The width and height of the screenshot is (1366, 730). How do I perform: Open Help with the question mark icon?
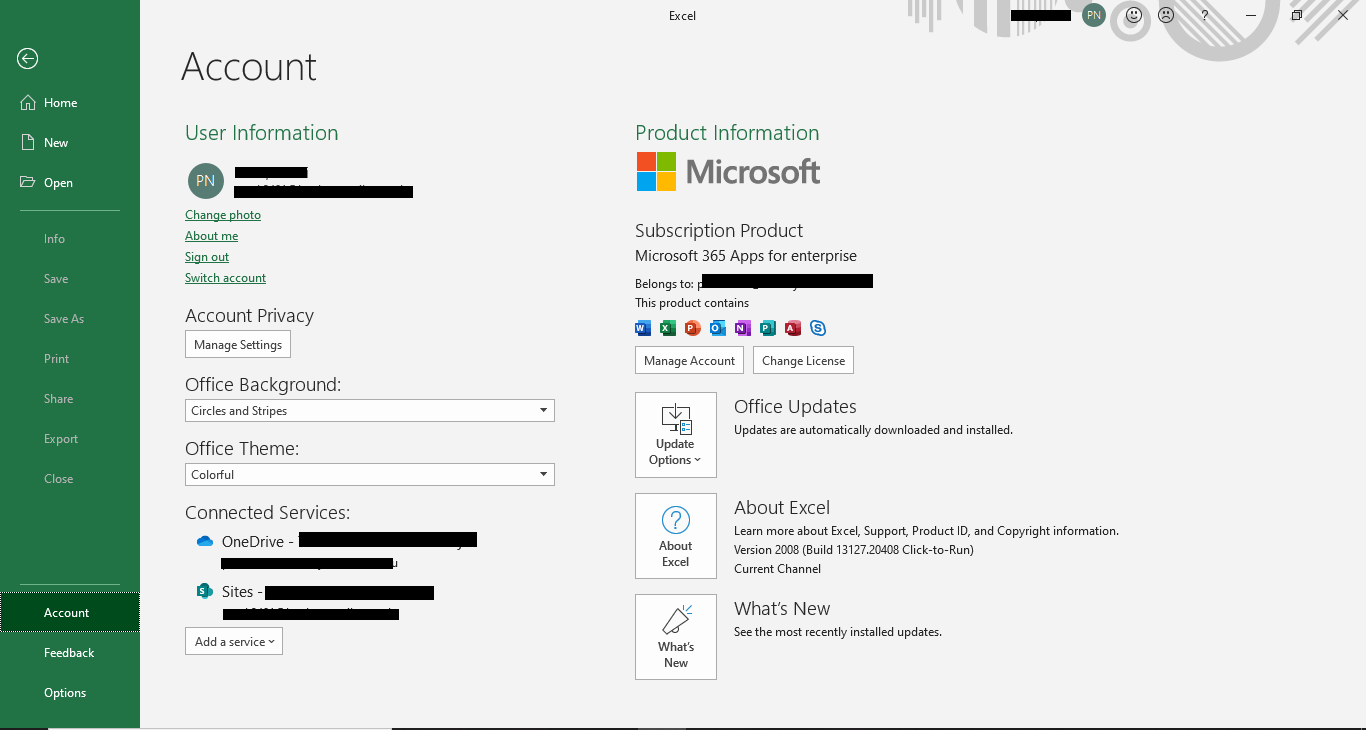(x=1205, y=15)
